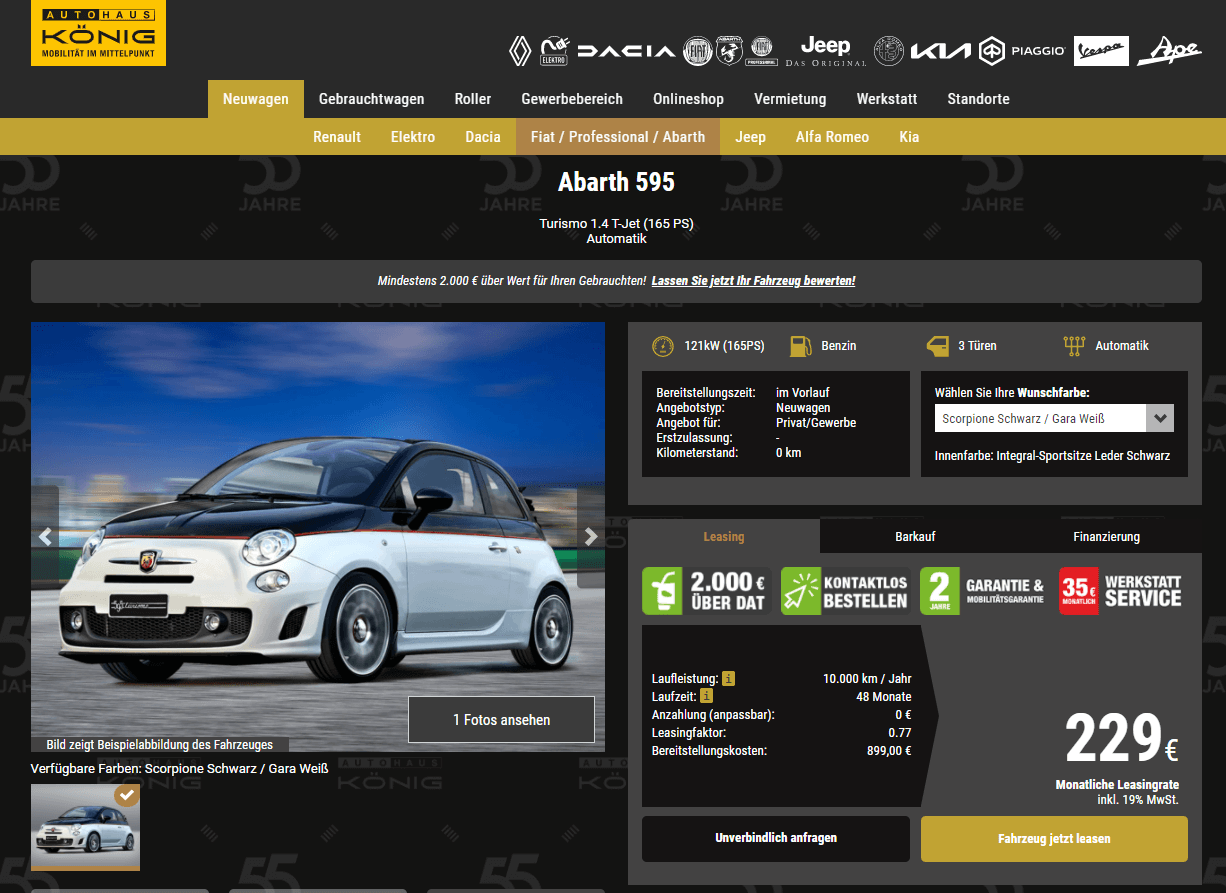The image size is (1226, 893).
Task: Open the Standorte menu item
Action: (978, 99)
